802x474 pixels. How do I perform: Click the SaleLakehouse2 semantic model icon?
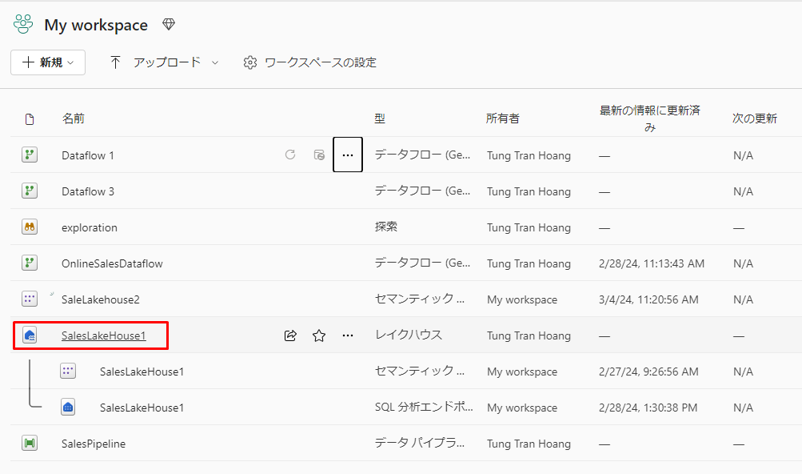pyautogui.click(x=30, y=299)
